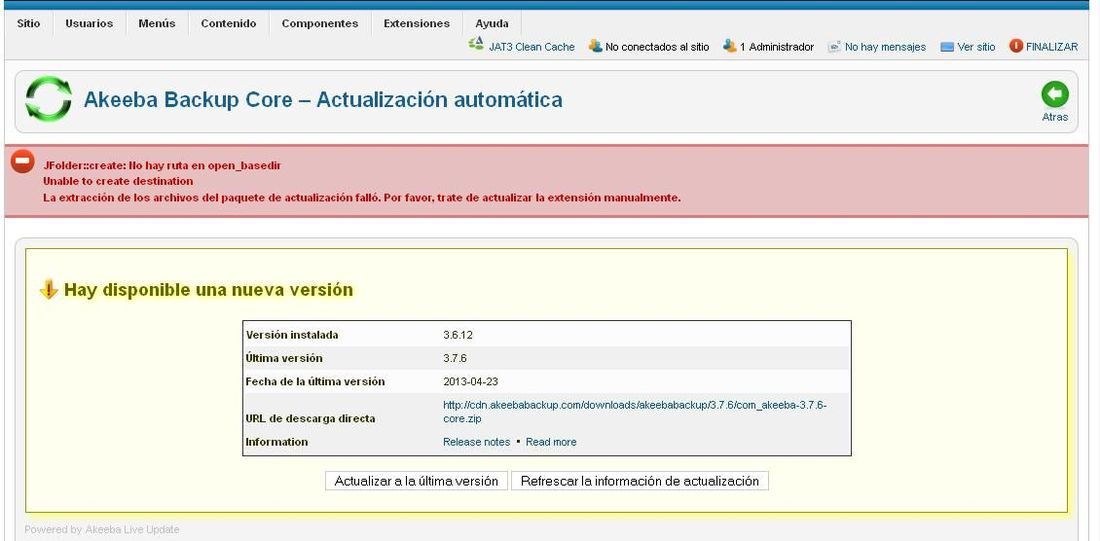The width and height of the screenshot is (1100, 541).
Task: Click the green Akeeba update arrows logo
Action: pos(48,99)
